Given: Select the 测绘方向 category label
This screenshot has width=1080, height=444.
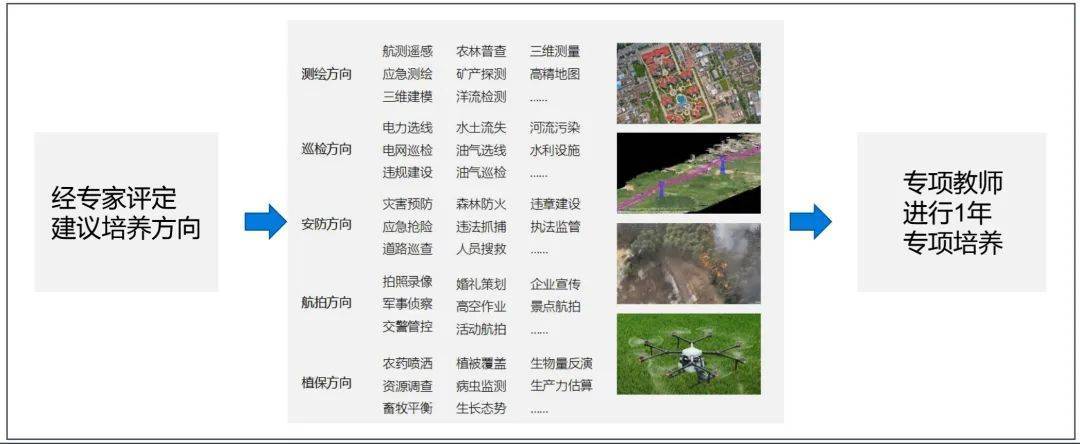Looking at the screenshot, I should (326, 74).
